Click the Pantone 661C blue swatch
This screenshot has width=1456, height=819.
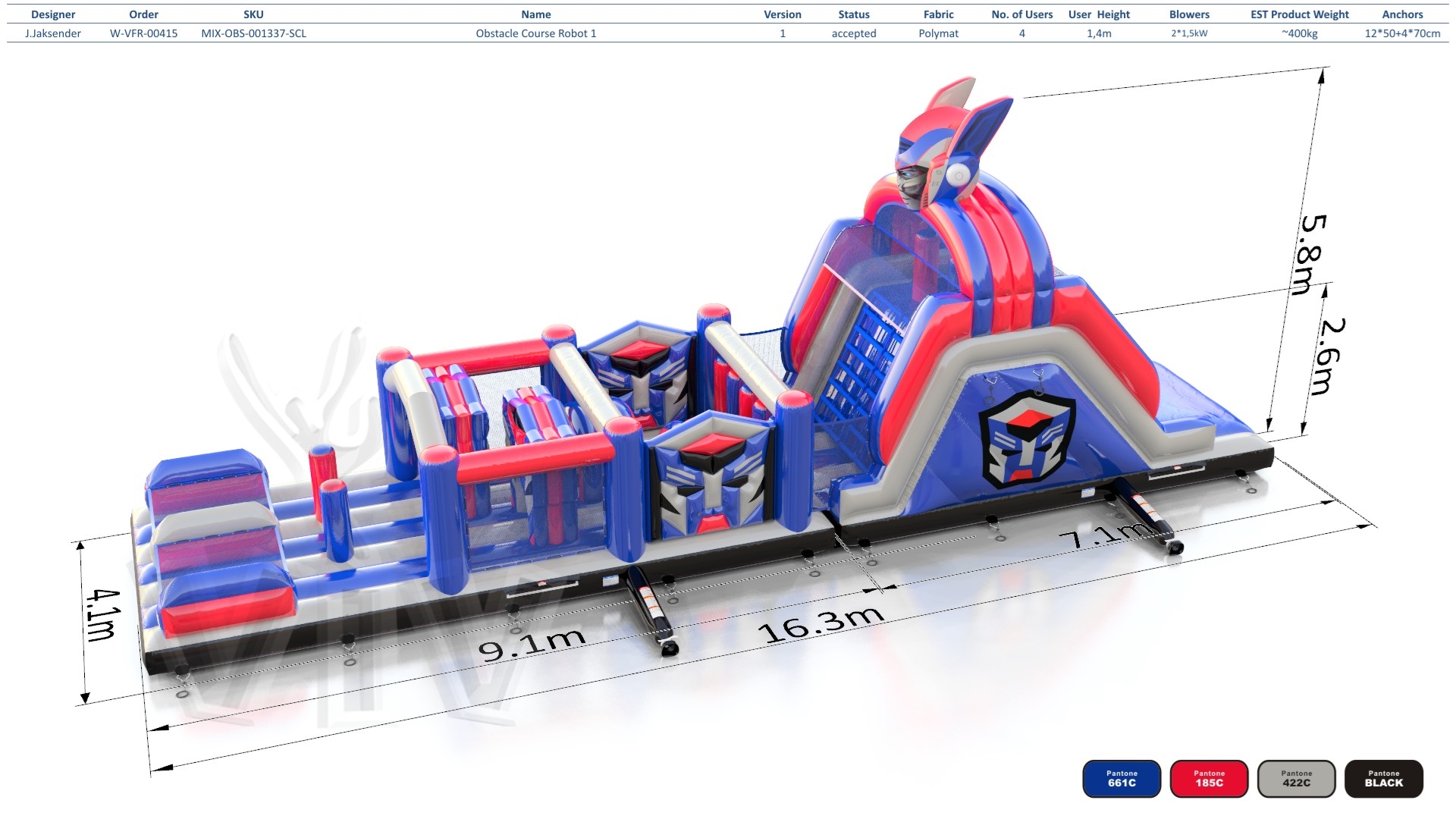pyautogui.click(x=1122, y=779)
